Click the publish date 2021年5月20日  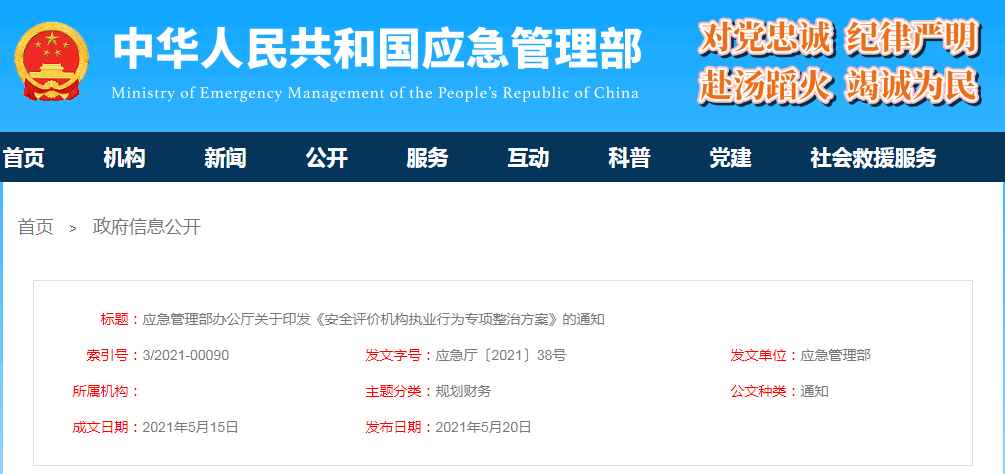[x=483, y=427]
